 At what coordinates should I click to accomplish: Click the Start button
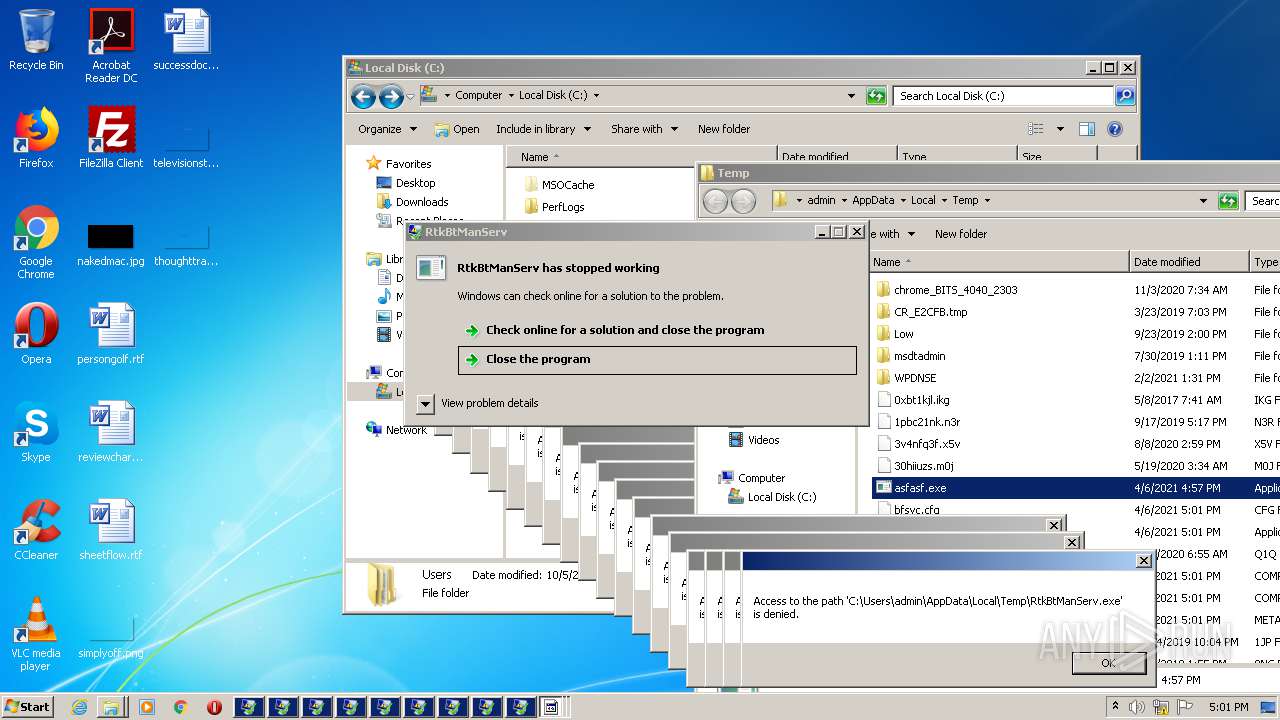(28, 706)
